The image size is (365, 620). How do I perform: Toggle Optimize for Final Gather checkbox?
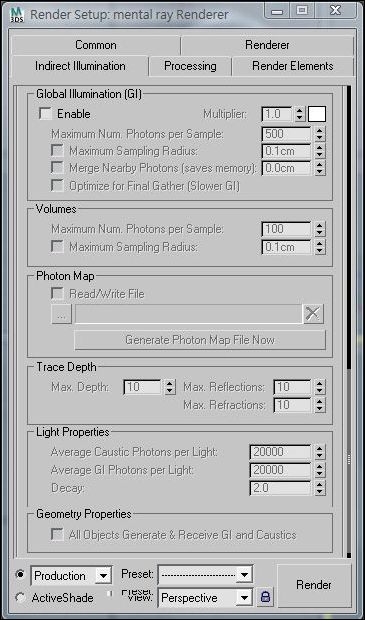pyautogui.click(x=58, y=186)
